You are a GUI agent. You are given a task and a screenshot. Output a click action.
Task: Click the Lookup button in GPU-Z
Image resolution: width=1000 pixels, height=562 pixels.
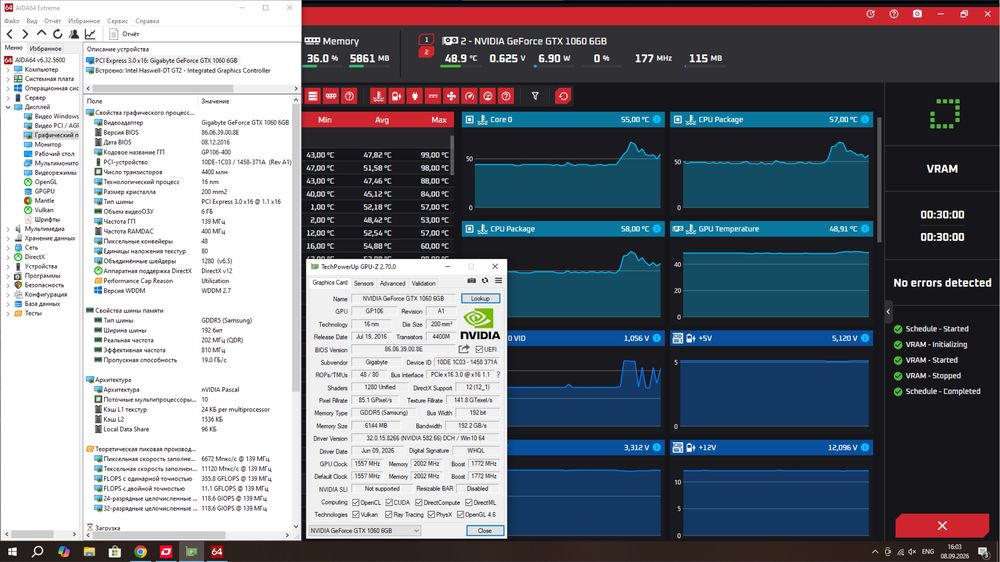480,299
